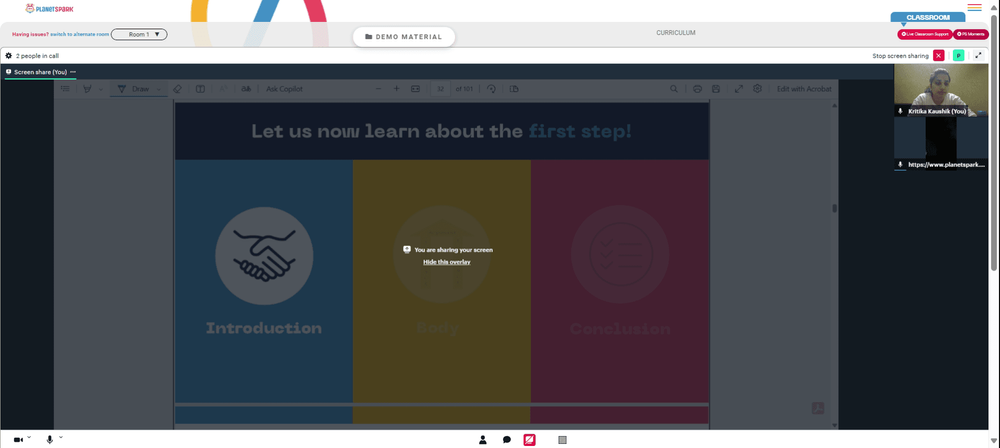Show the participants list

click(x=483, y=440)
